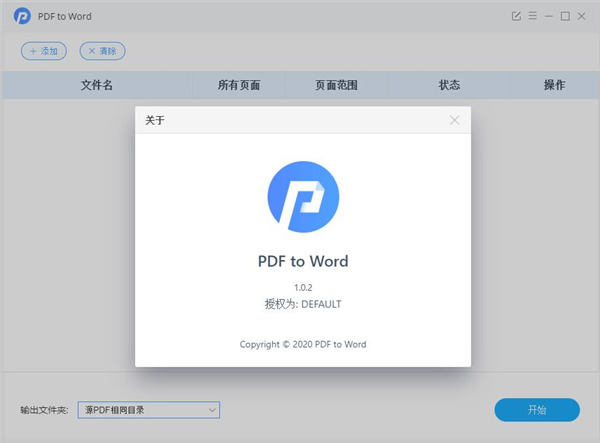Click the 所有页面 column header
The width and height of the screenshot is (600, 443).
pos(239,85)
